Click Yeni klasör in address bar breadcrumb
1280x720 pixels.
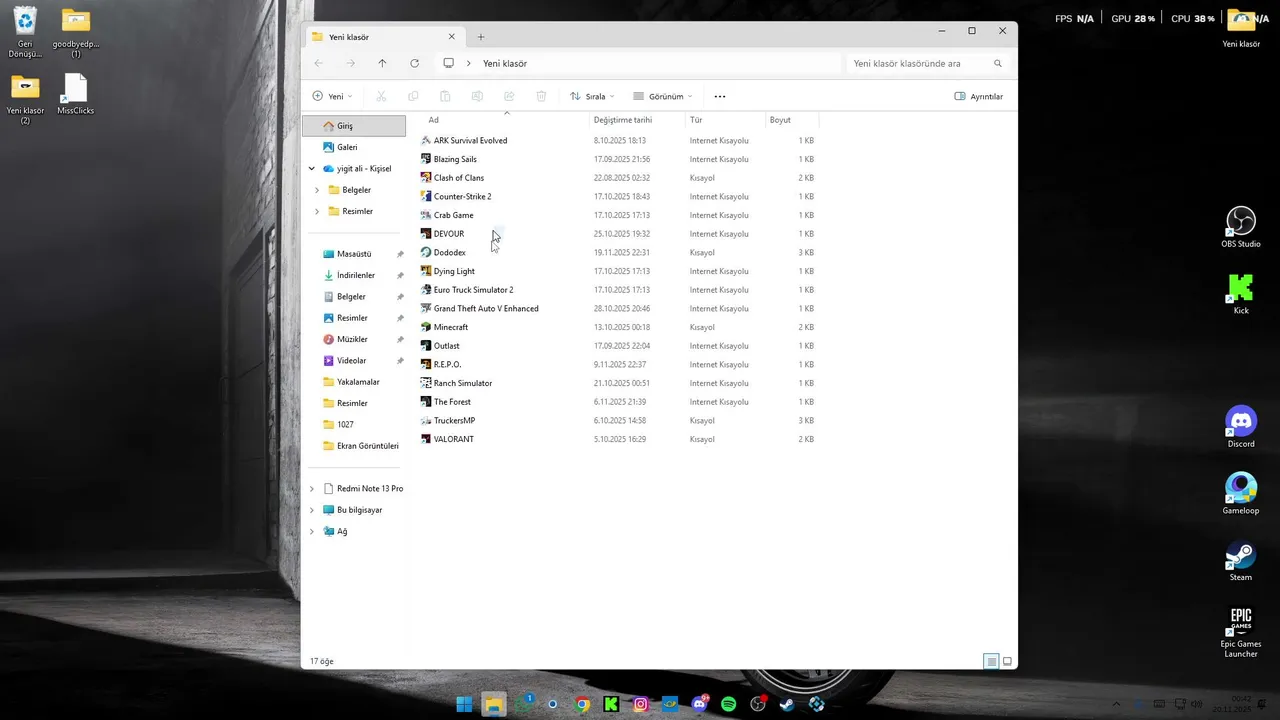[x=505, y=63]
